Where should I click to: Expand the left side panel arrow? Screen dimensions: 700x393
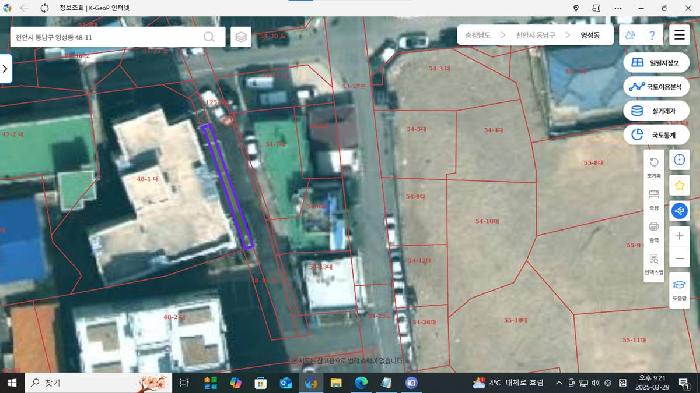5,69
